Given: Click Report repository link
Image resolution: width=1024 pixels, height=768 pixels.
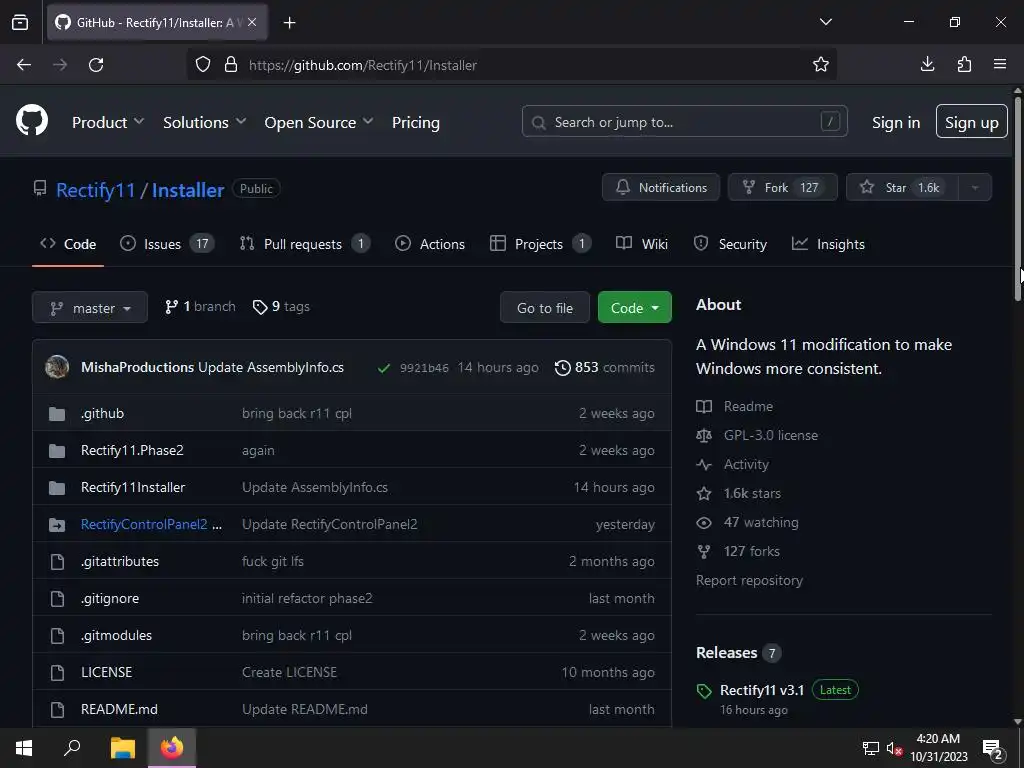Looking at the screenshot, I should tap(749, 581).
